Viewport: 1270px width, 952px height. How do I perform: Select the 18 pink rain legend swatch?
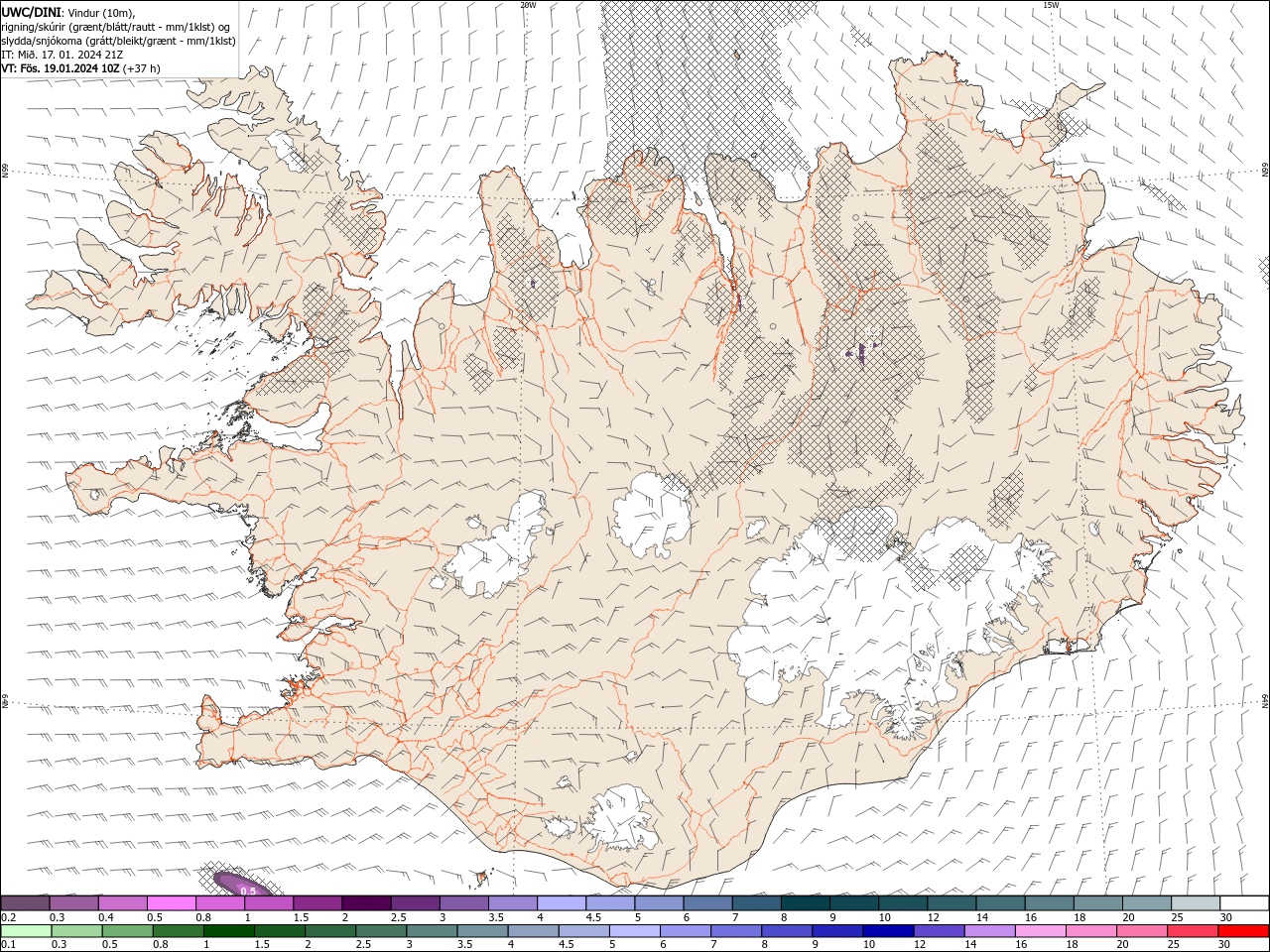click(1091, 931)
